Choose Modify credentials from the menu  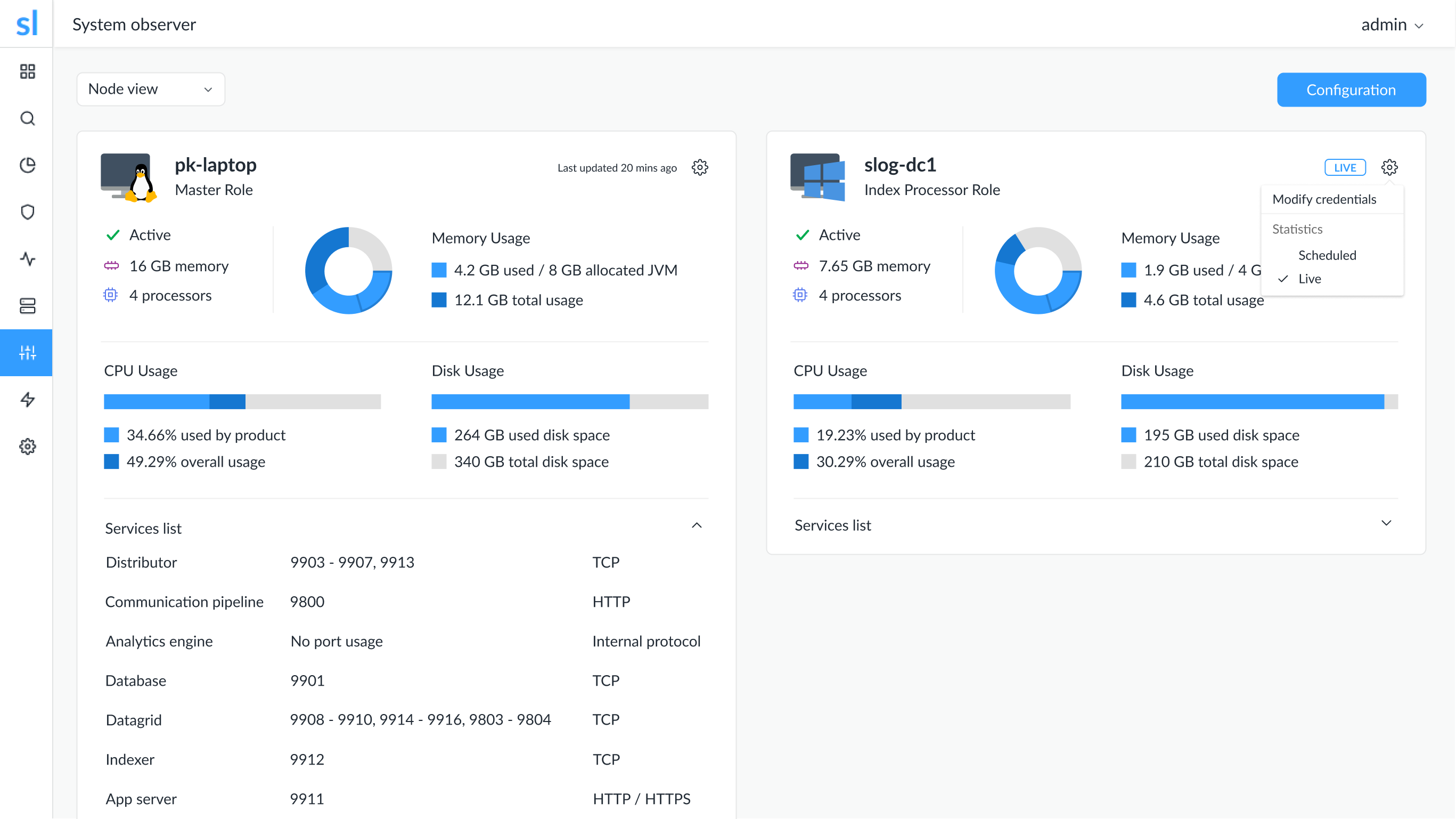click(x=1324, y=199)
